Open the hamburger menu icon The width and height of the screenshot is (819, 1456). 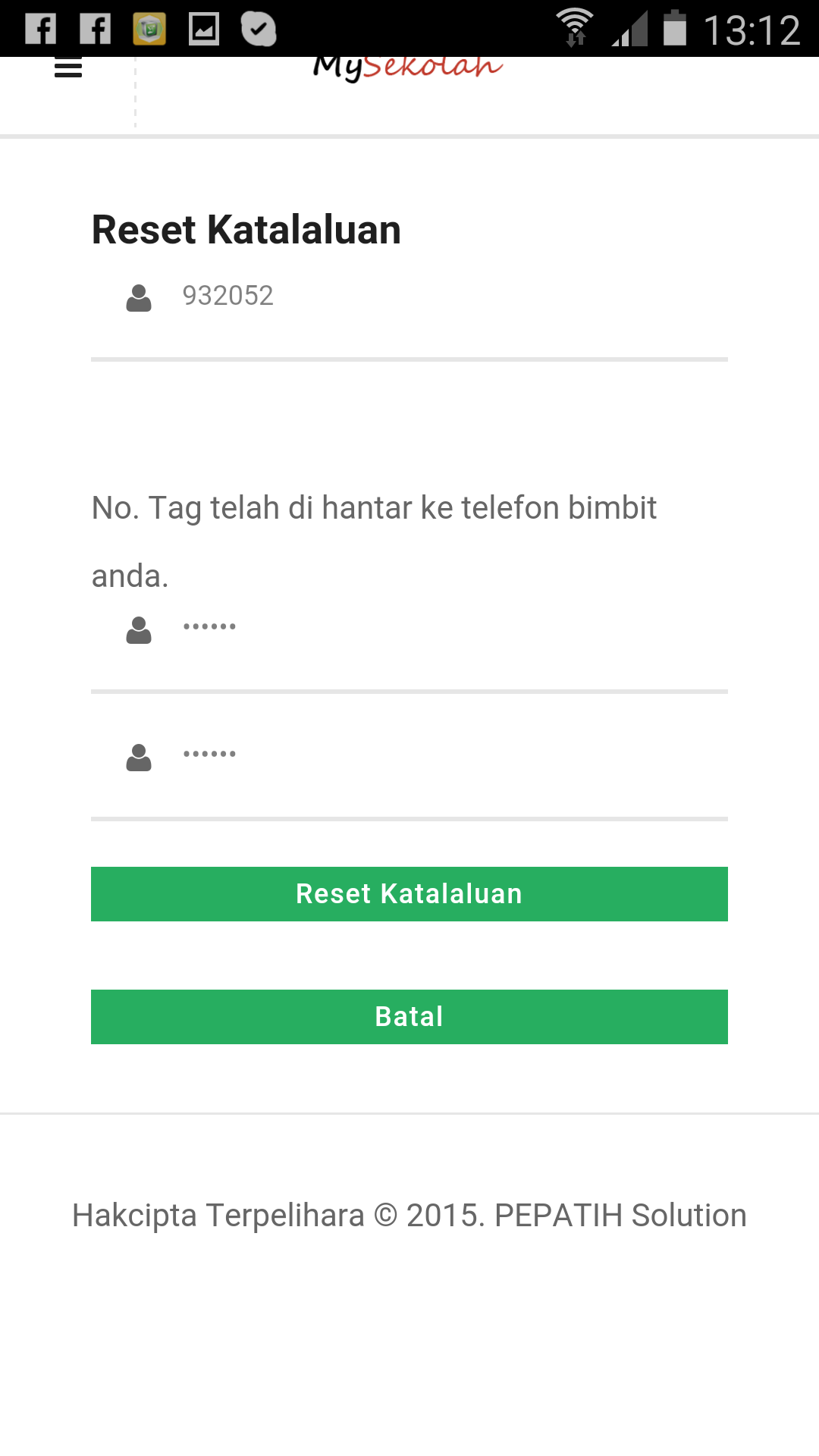point(68,67)
